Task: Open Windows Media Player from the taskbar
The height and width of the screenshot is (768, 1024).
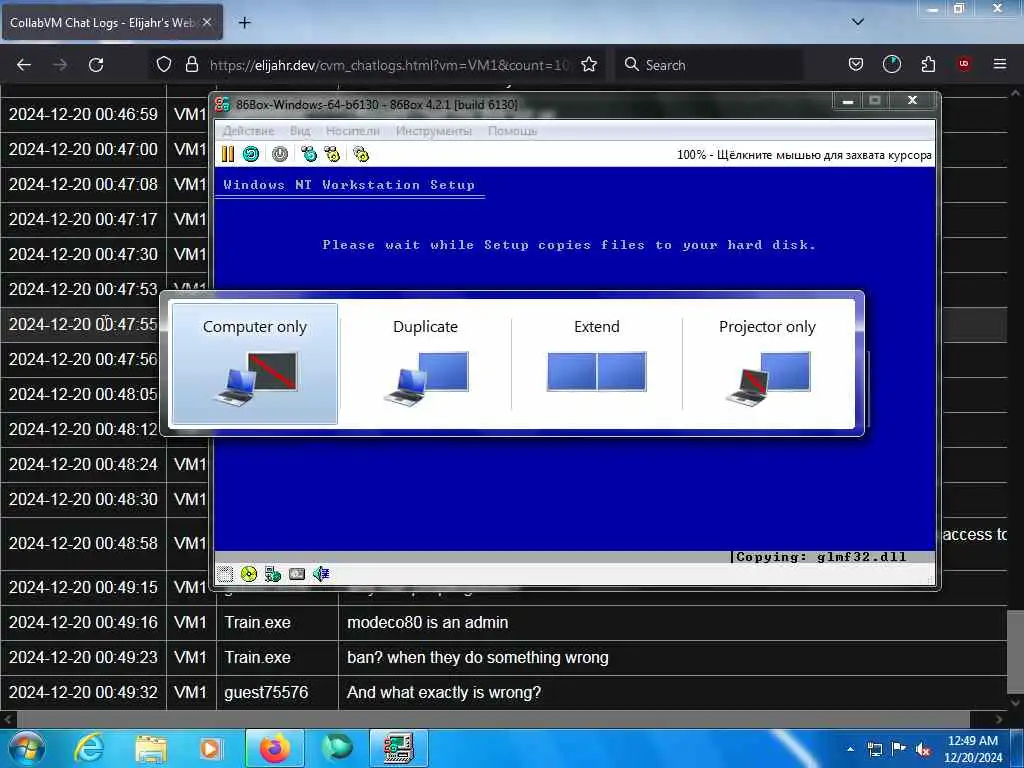Action: (x=210, y=748)
